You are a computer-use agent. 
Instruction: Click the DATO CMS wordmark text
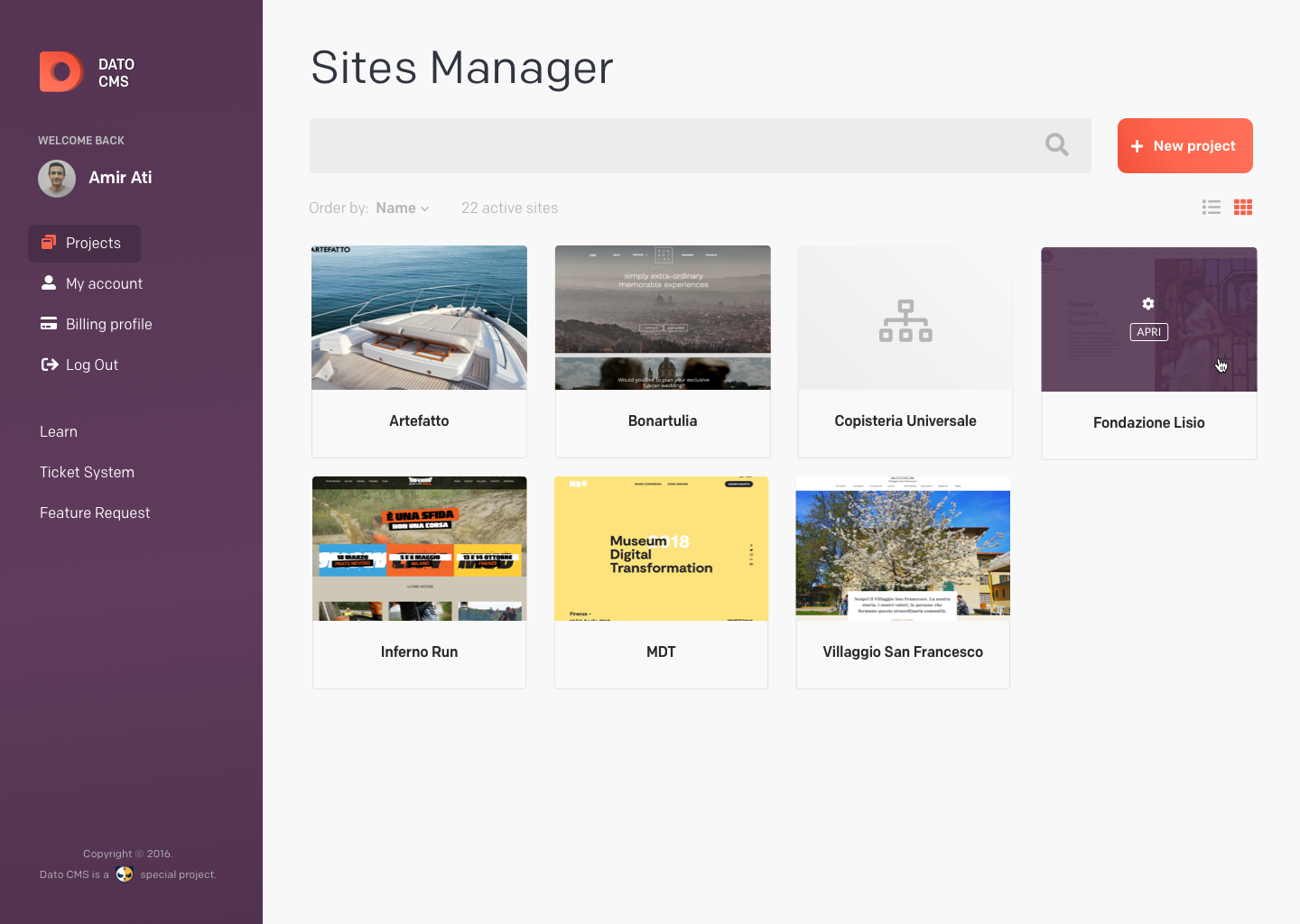[x=116, y=73]
